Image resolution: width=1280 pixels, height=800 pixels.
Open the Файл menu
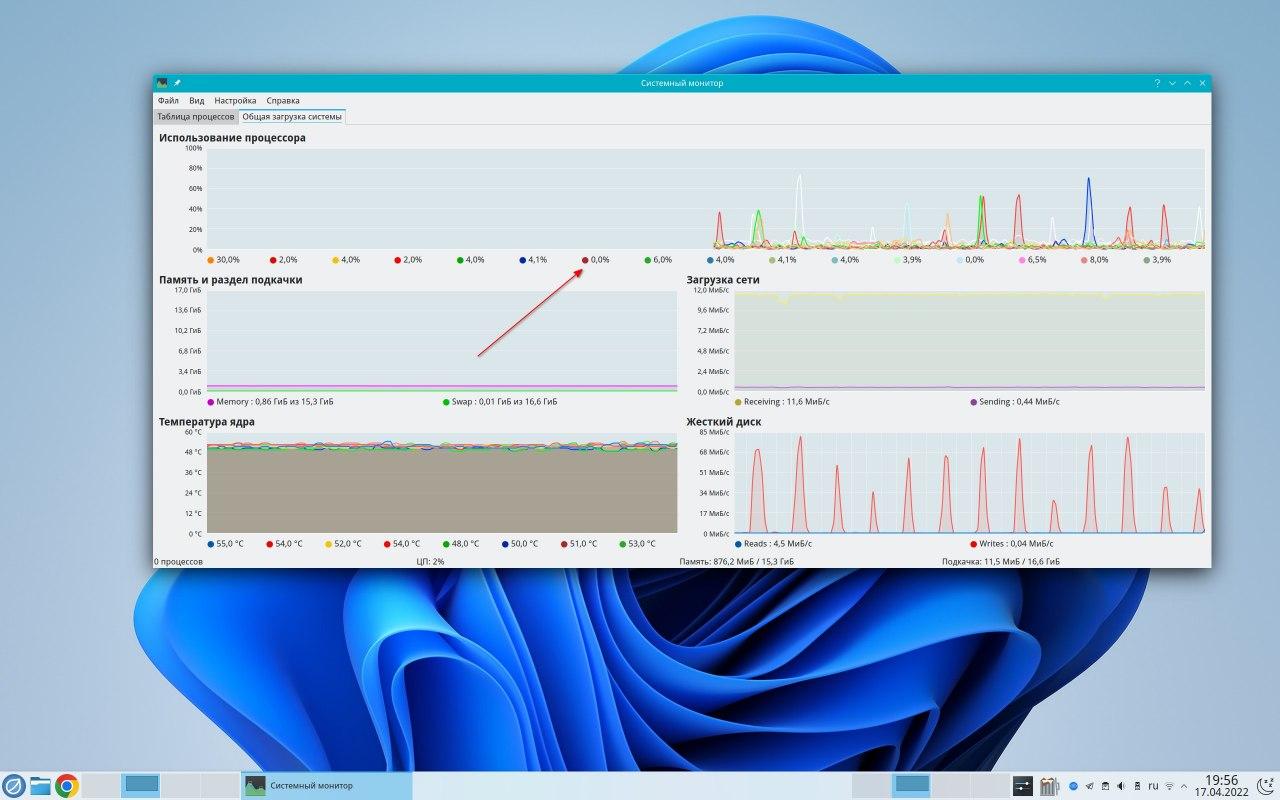click(x=167, y=101)
